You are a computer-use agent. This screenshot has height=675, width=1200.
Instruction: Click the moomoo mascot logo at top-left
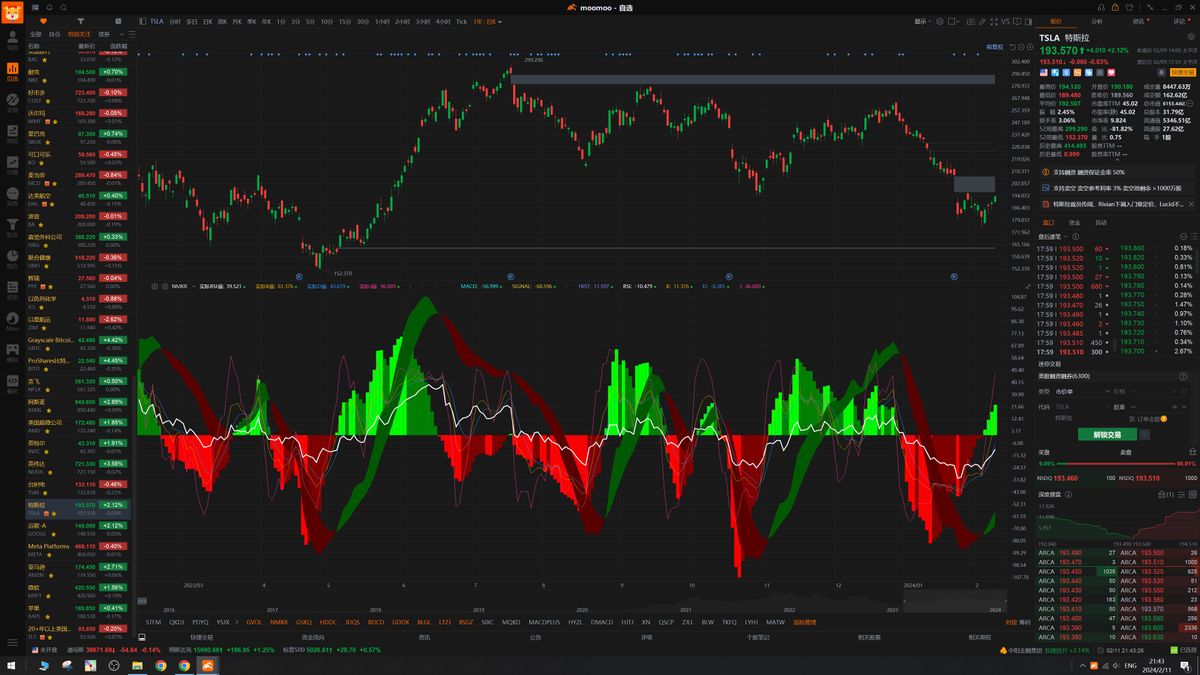click(13, 12)
